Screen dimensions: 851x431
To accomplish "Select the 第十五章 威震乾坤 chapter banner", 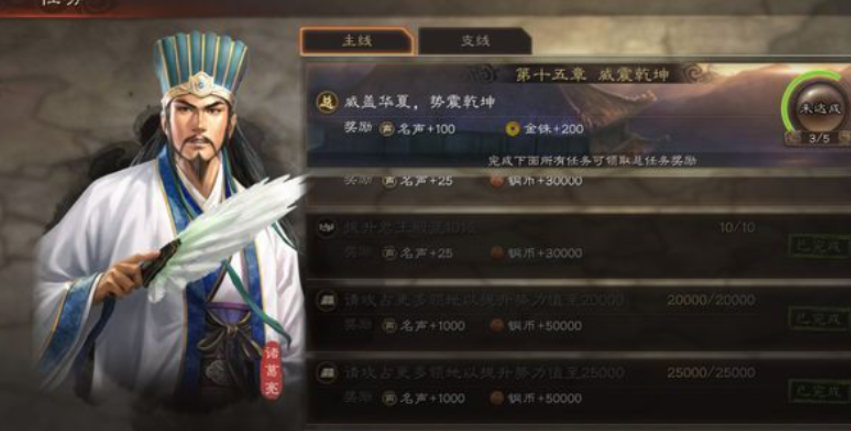I will pos(590,74).
